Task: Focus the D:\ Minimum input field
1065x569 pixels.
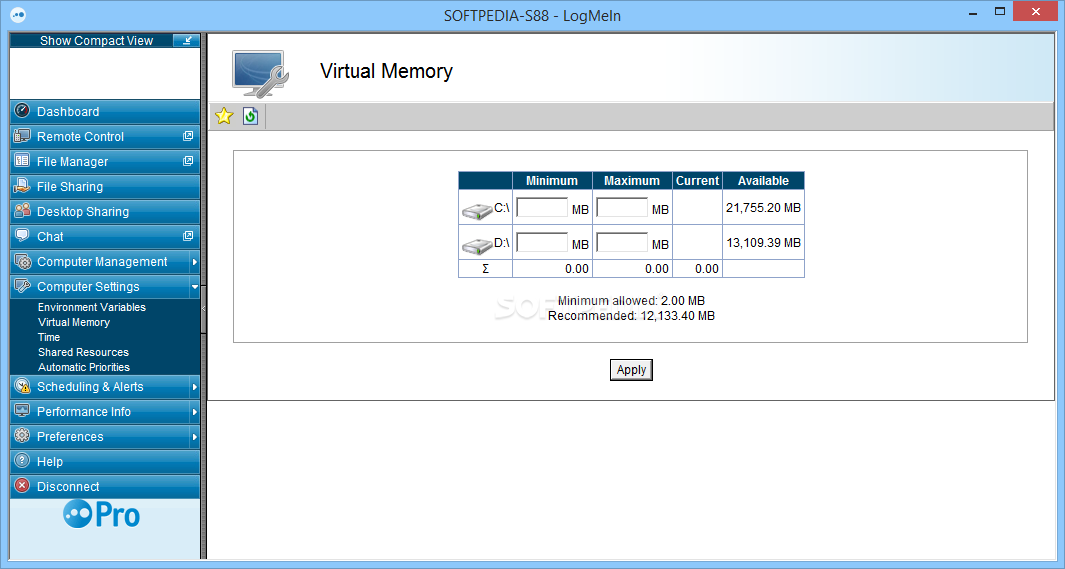Action: tap(542, 242)
